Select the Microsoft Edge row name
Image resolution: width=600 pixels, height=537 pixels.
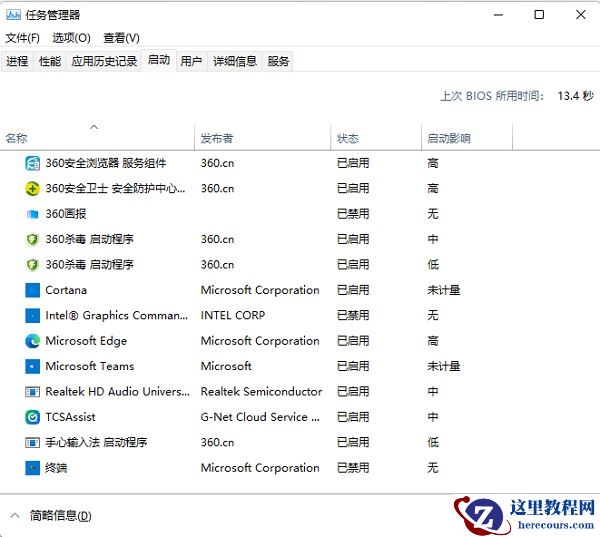click(x=86, y=341)
